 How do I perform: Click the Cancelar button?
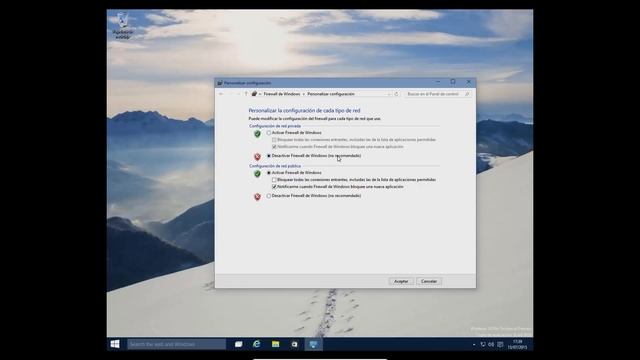point(429,281)
